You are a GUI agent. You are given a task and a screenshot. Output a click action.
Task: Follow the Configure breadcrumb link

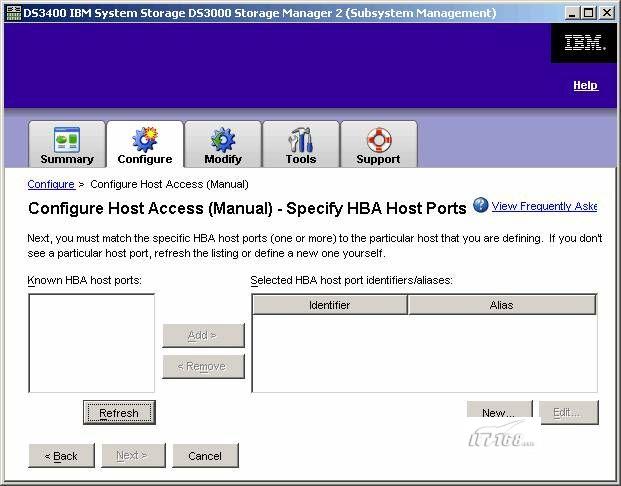pos(51,184)
